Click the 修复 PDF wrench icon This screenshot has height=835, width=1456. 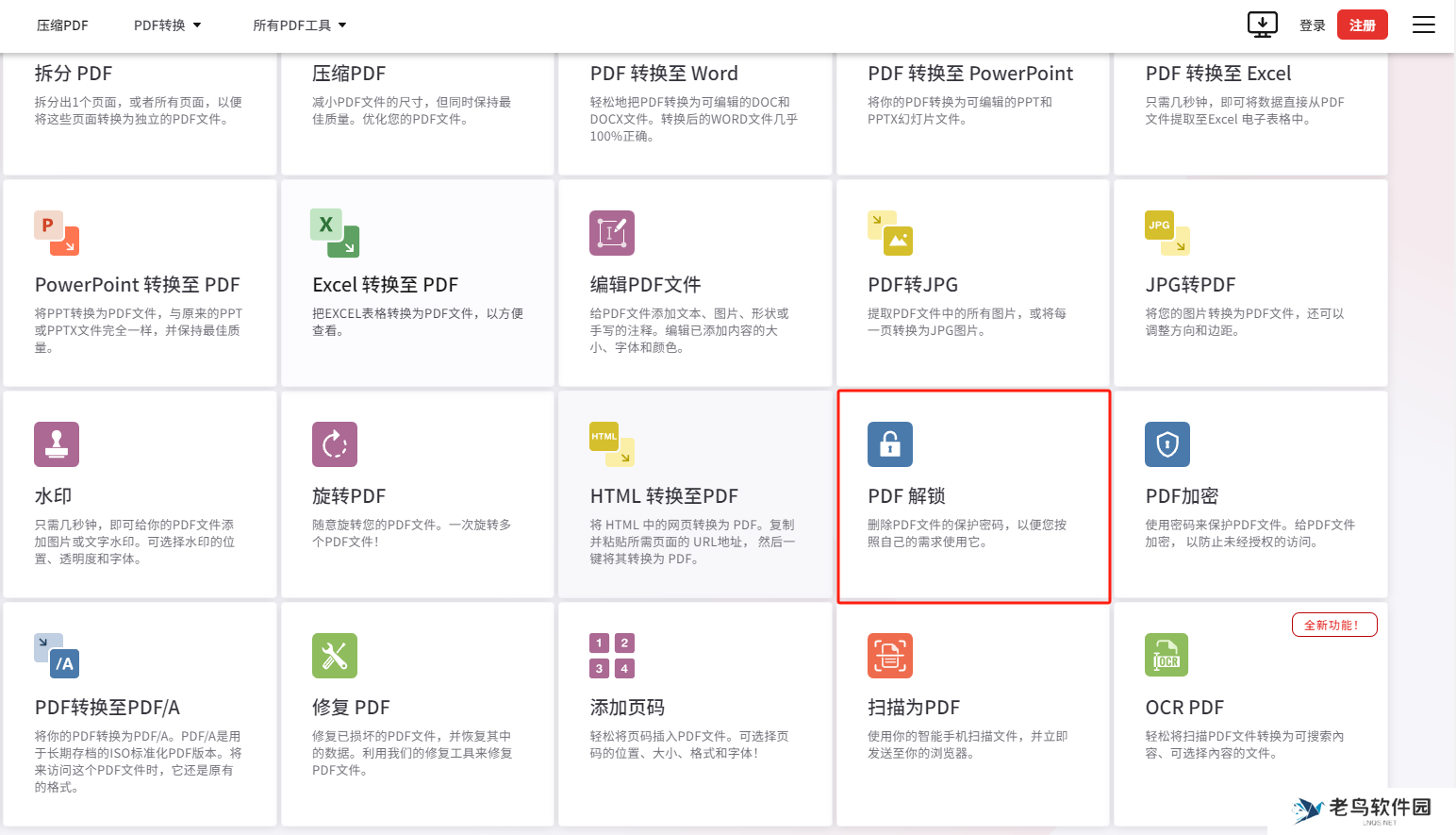coord(335,656)
